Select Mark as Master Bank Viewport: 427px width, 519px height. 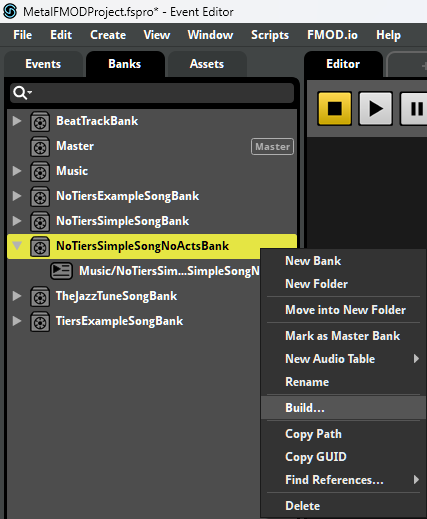(343, 336)
